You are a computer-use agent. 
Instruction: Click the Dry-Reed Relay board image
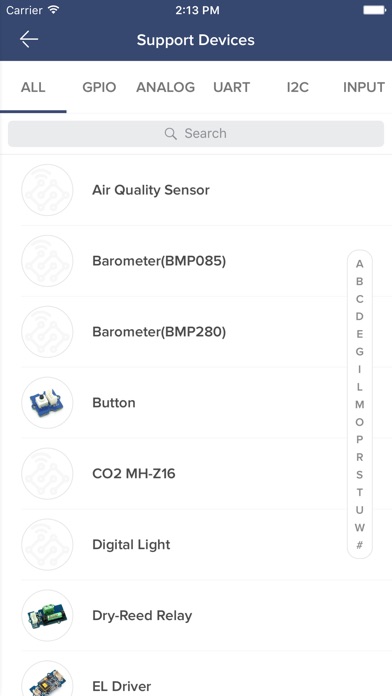click(x=47, y=615)
